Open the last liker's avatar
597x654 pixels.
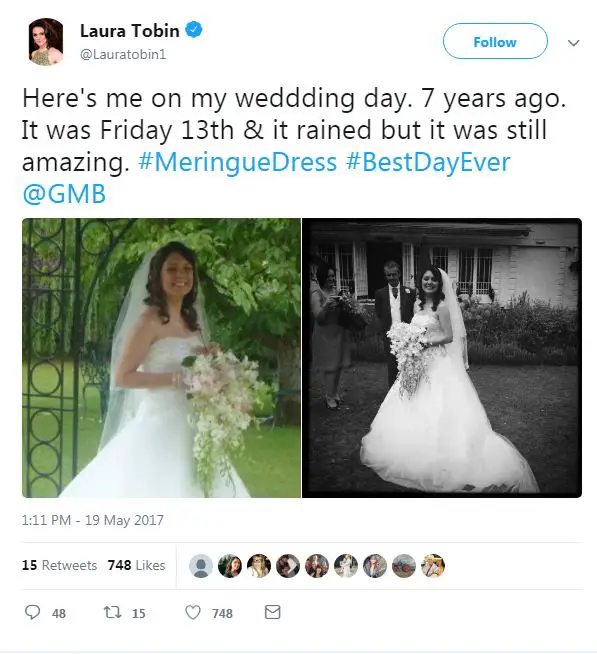coord(433,566)
